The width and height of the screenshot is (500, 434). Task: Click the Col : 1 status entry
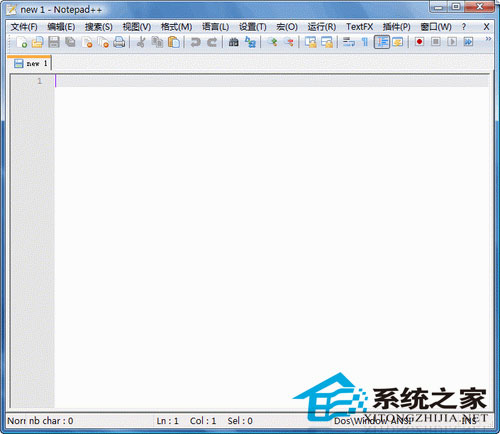click(203, 421)
